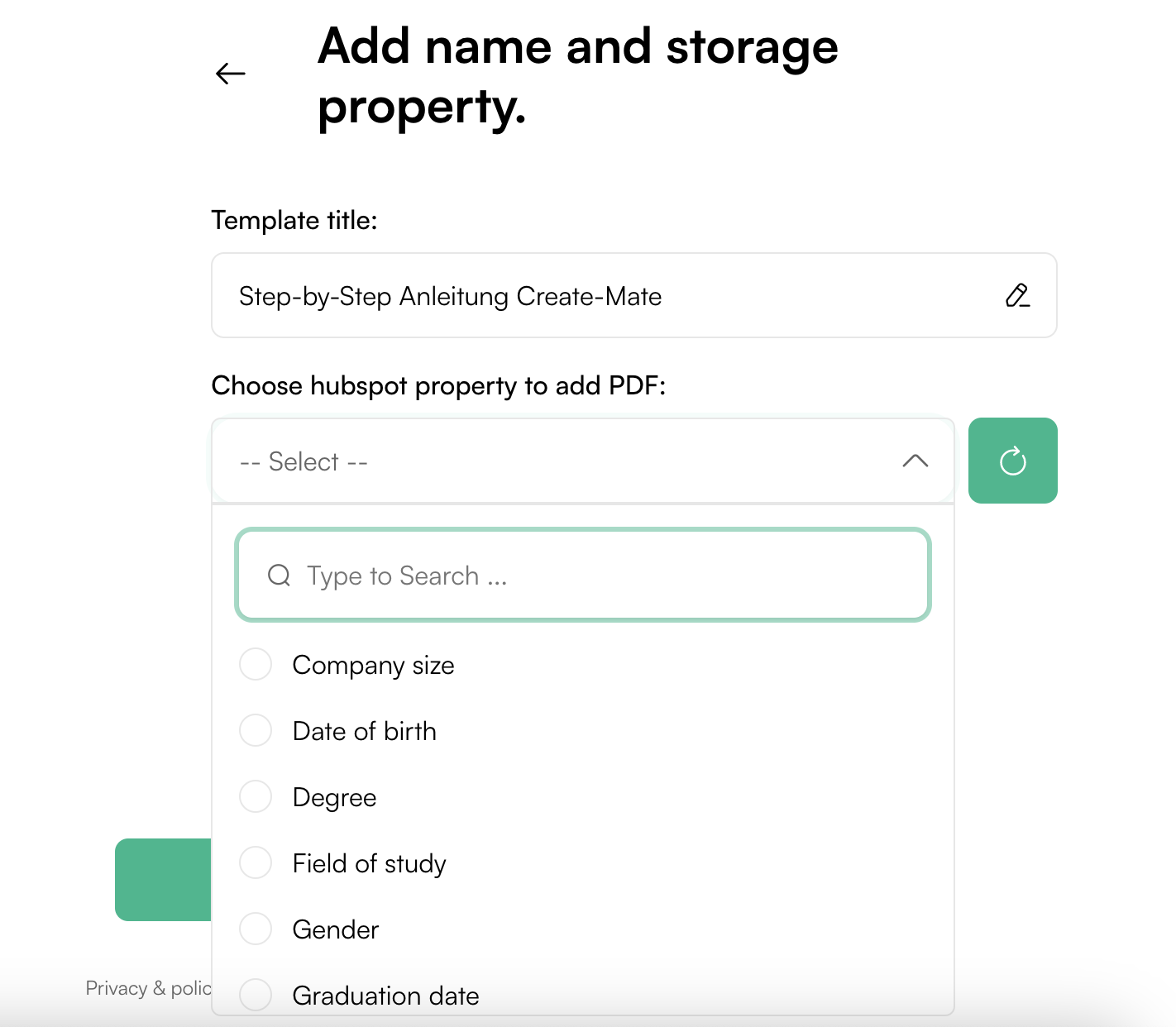Screen dimensions: 1176x1027
Task: Open the Privacy & policy link
Action: pos(149,988)
